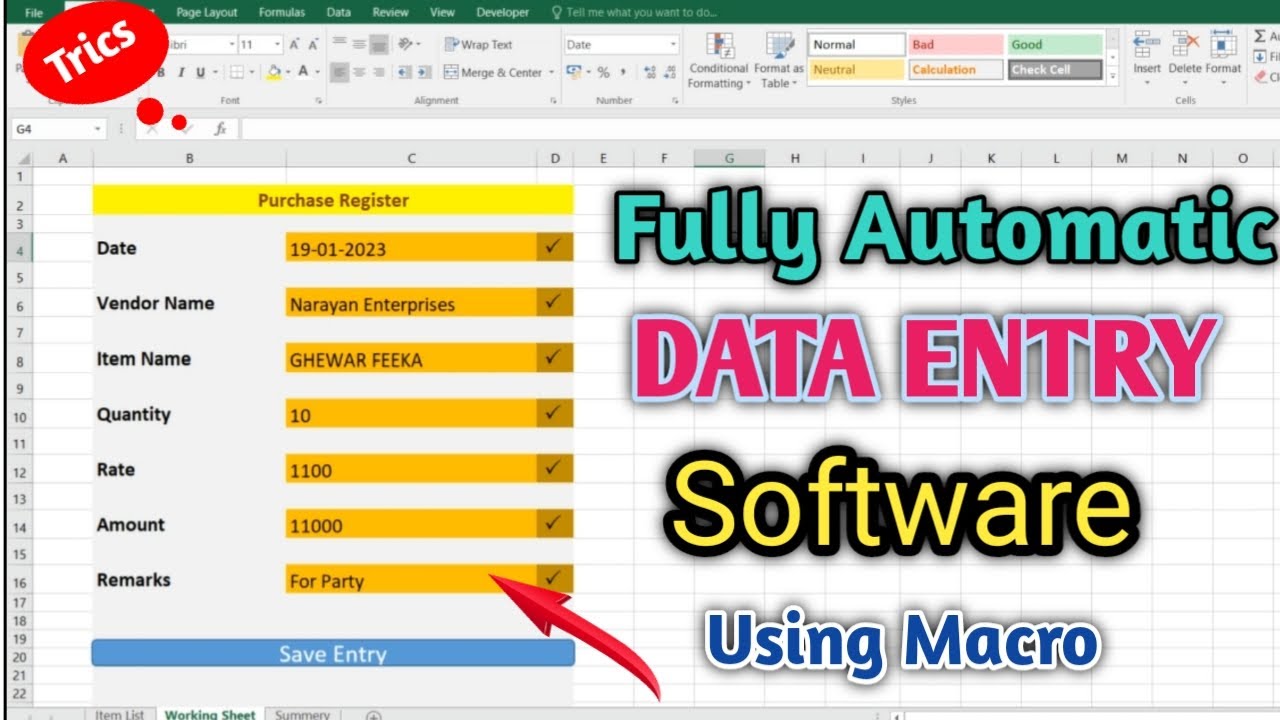This screenshot has height=720, width=1280.
Task: Toggle Wrap Text
Action: (x=479, y=44)
